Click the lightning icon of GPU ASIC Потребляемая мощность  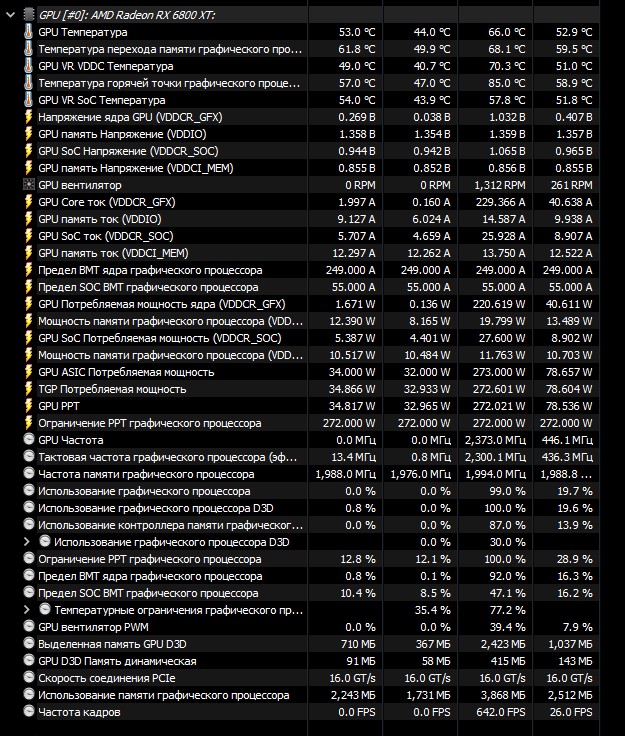pos(29,372)
